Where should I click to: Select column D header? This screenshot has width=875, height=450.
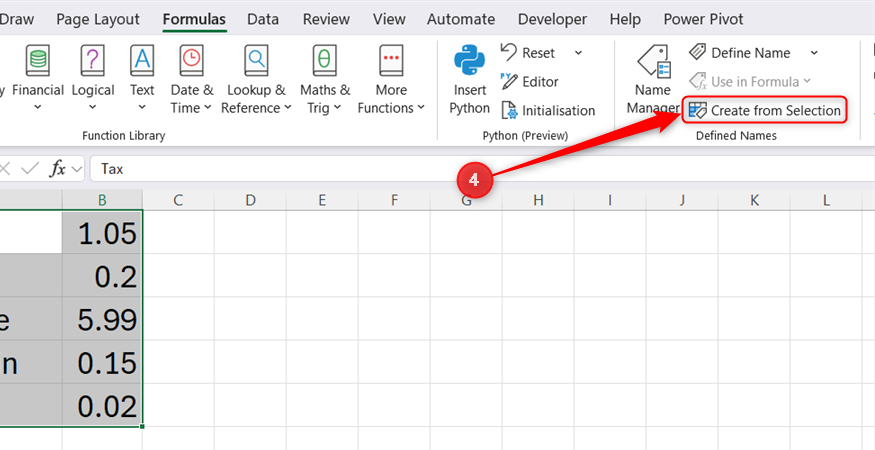pos(250,200)
